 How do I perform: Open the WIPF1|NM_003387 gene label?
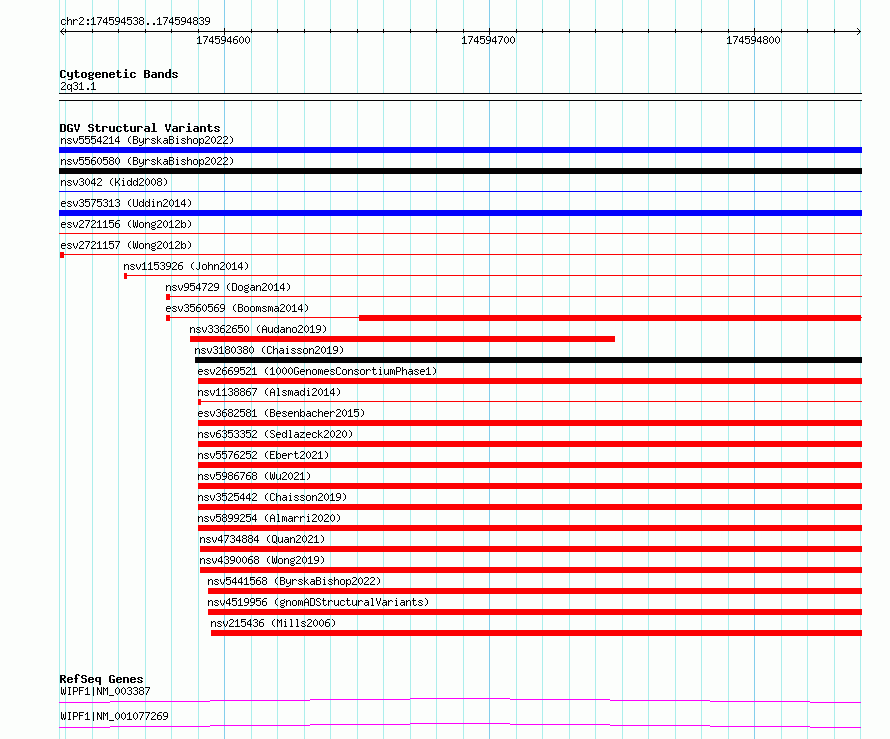pyautogui.click(x=105, y=691)
